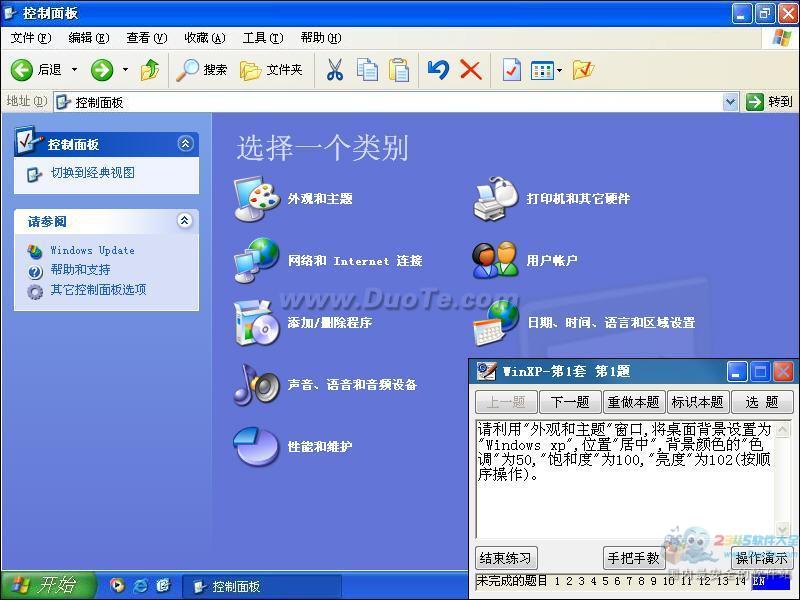Click 日期、时间、语言和区域设置 label
Screen dimensions: 800x600
click(611, 322)
